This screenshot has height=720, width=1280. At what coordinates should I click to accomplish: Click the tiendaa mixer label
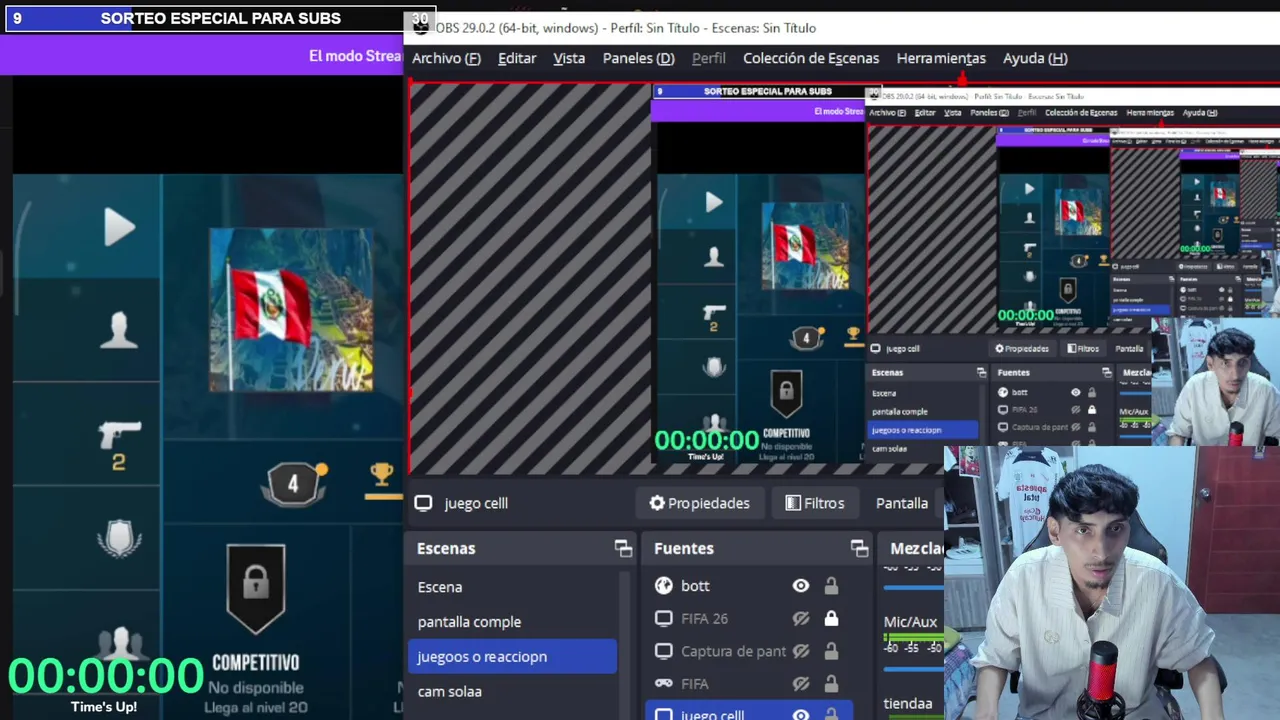click(x=908, y=703)
